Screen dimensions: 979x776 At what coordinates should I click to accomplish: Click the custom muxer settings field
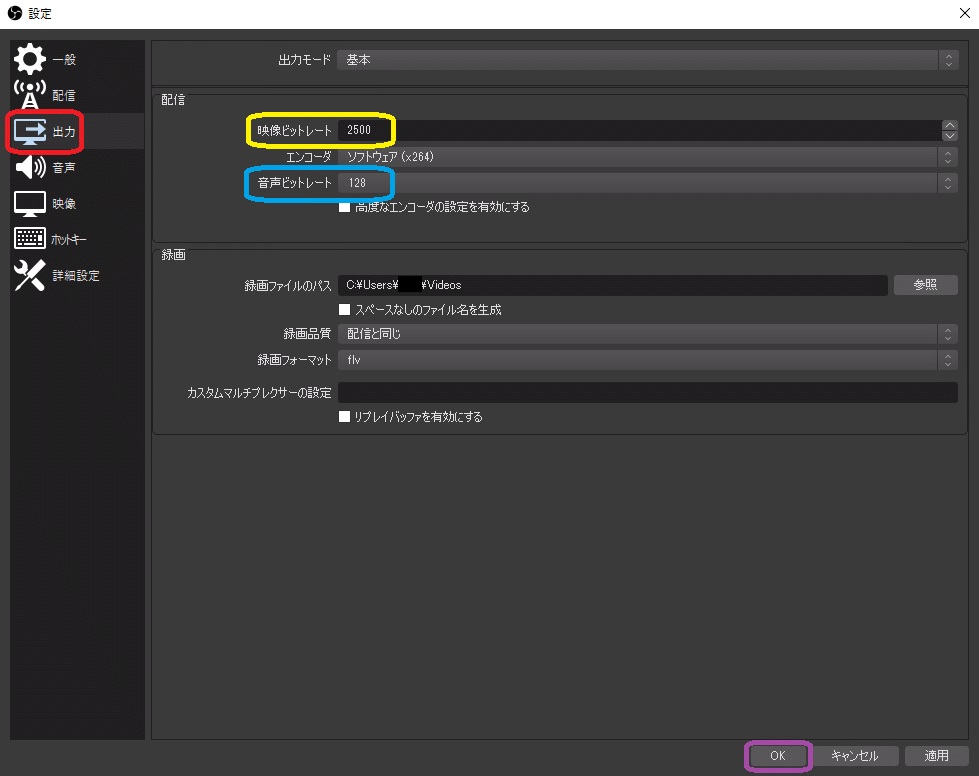(647, 392)
